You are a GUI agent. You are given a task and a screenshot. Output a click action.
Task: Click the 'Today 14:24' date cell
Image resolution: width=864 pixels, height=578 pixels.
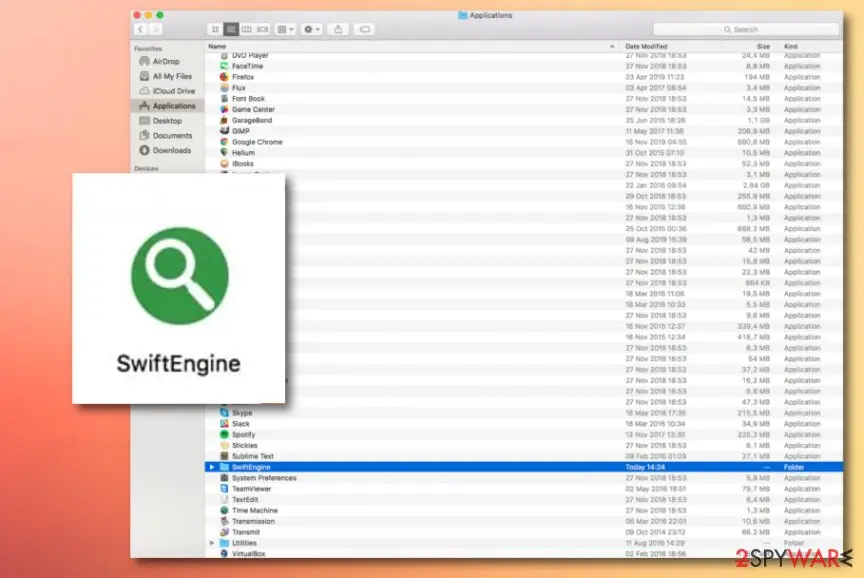pyautogui.click(x=645, y=467)
